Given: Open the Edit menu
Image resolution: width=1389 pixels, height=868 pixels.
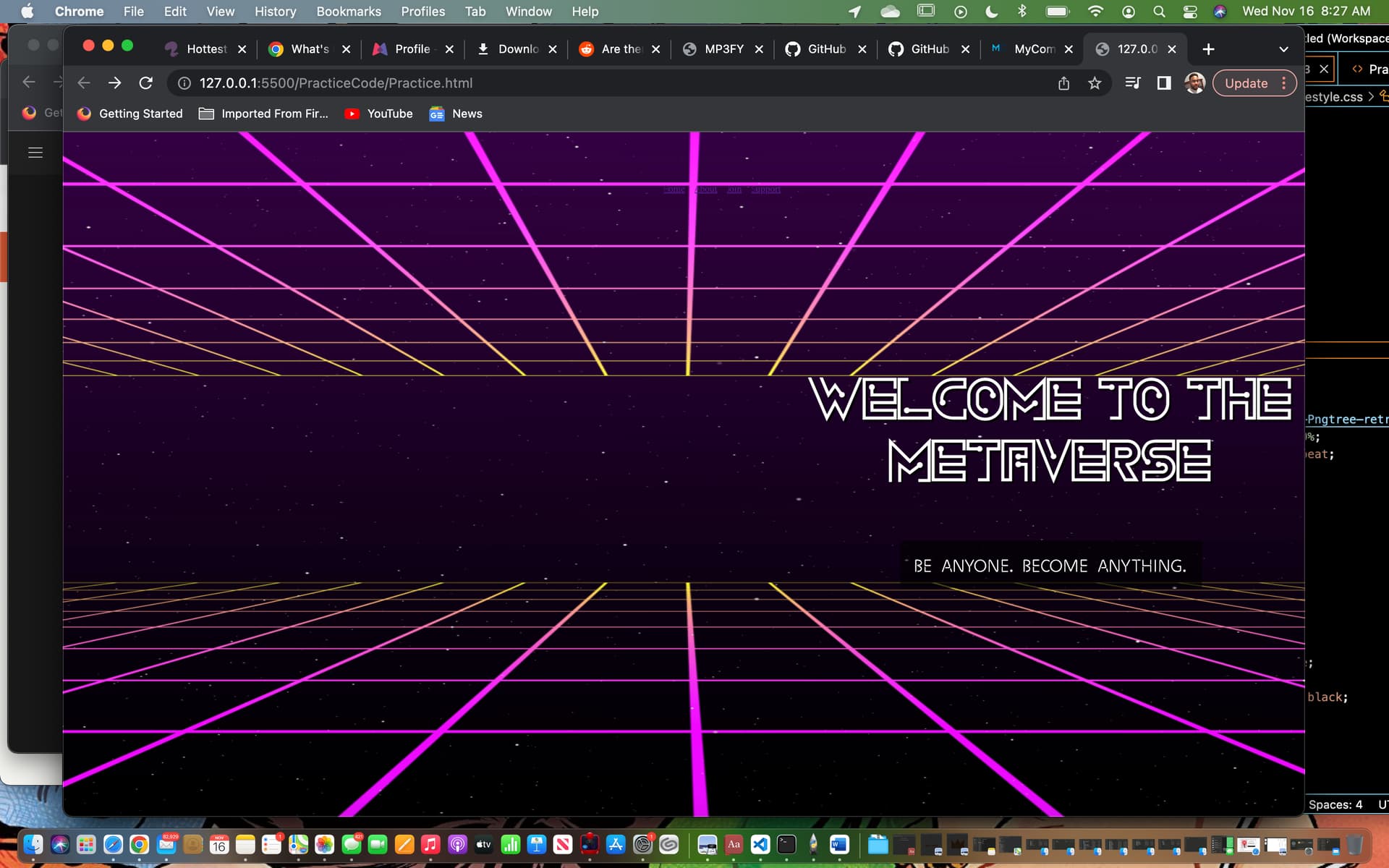Looking at the screenshot, I should click(175, 12).
